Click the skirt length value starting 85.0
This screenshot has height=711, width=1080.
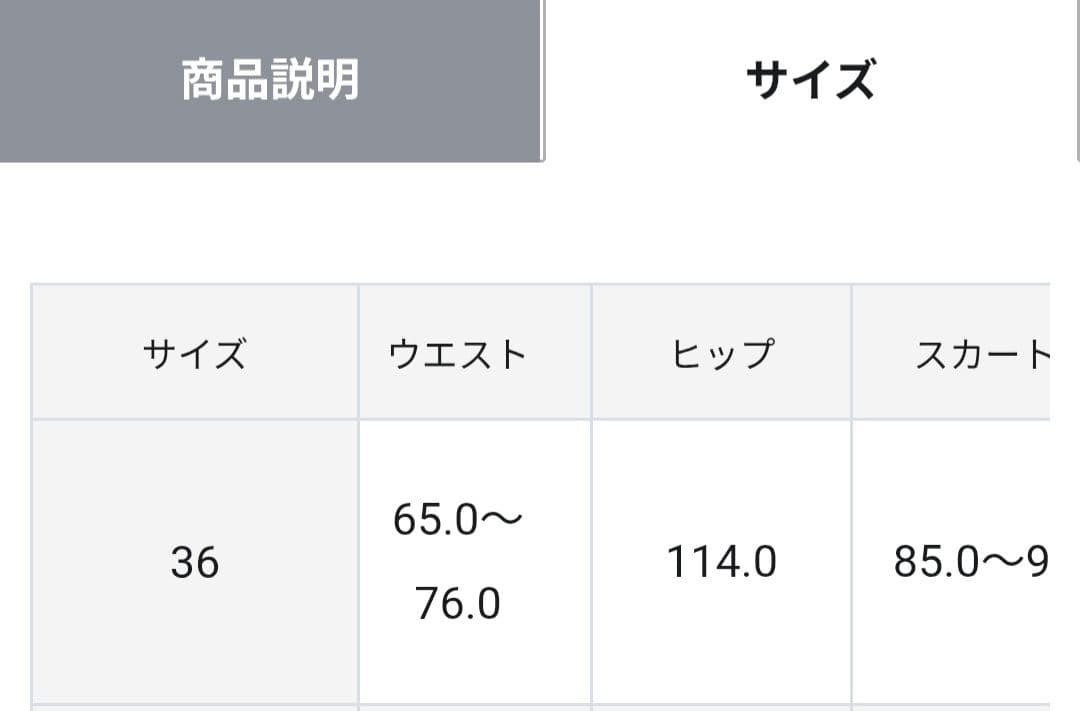(x=935, y=563)
